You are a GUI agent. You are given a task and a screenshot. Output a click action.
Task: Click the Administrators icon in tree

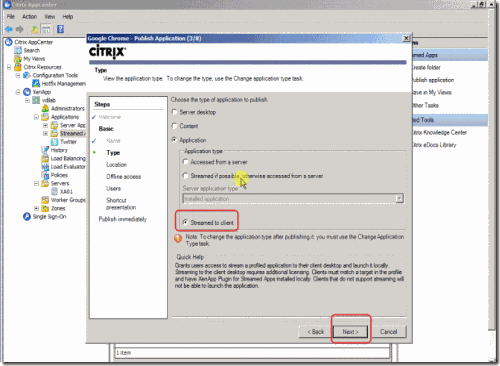[45, 108]
